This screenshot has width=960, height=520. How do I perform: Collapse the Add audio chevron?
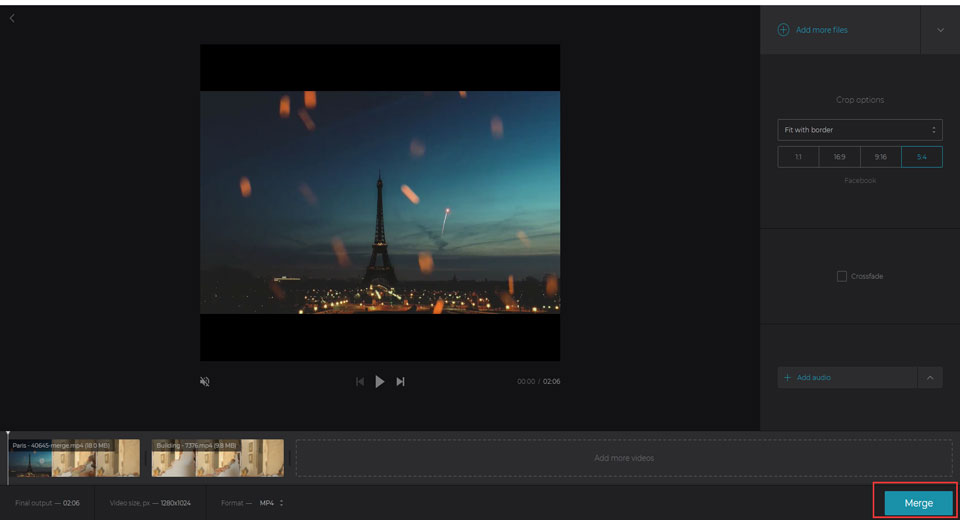[x=930, y=378]
